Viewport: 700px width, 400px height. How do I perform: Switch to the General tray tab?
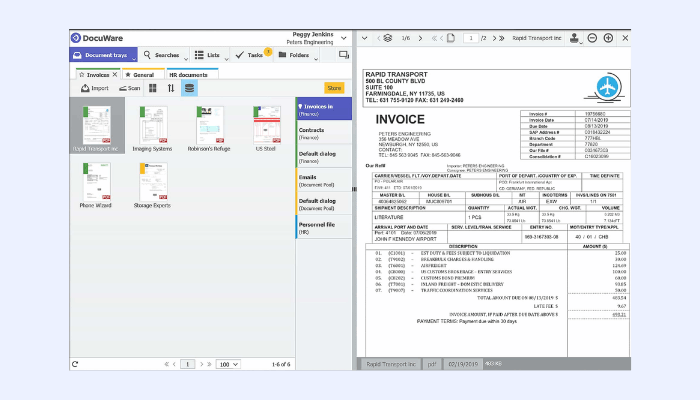coord(143,75)
